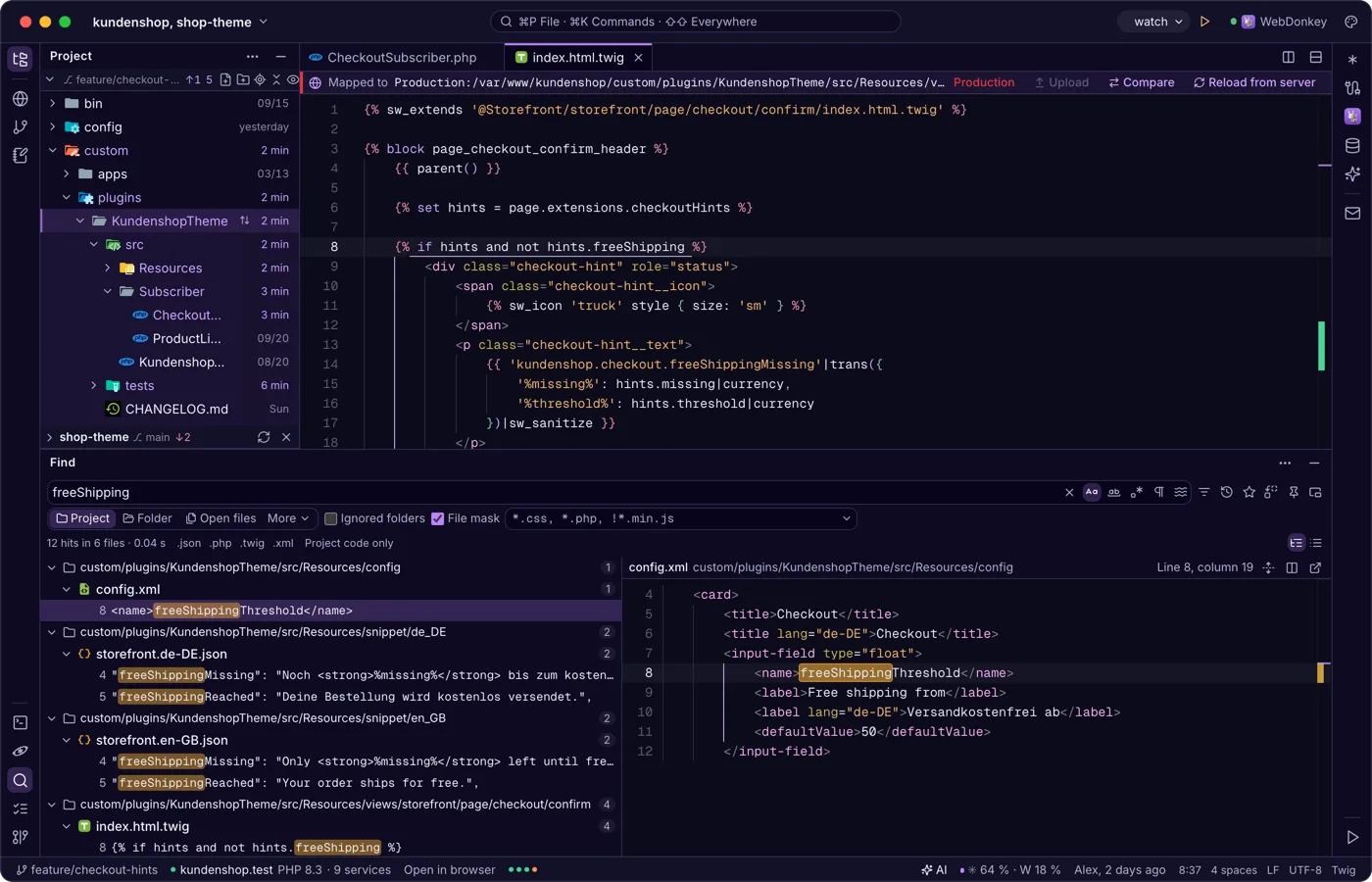Screen dimensions: 1372x882
Task: Click Compare in the deployment bar
Action: [1142, 82]
